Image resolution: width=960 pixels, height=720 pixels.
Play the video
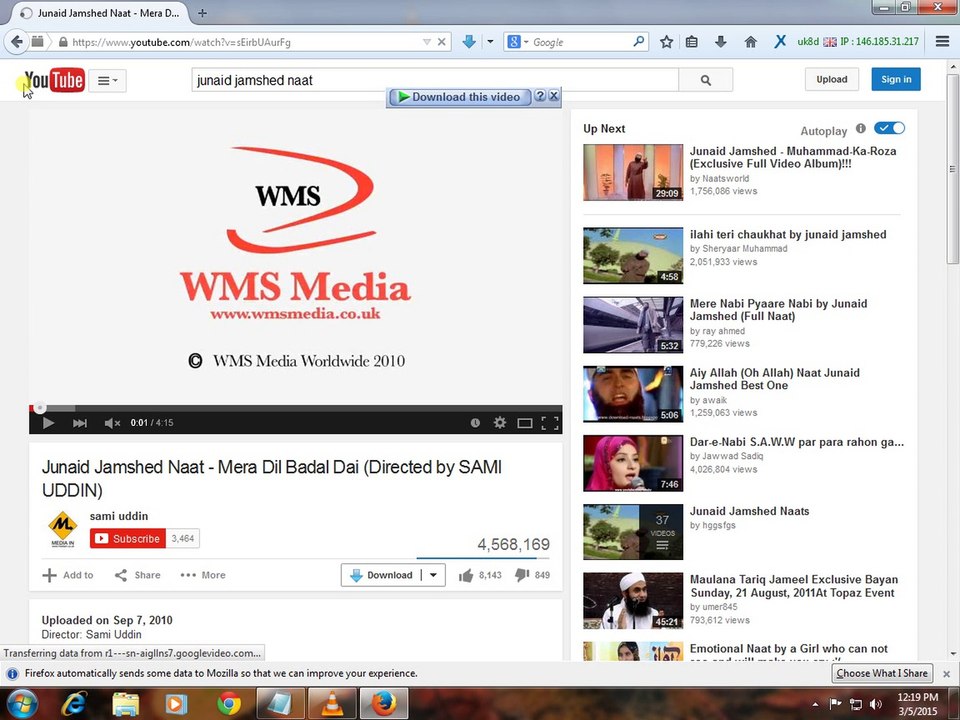coord(48,422)
